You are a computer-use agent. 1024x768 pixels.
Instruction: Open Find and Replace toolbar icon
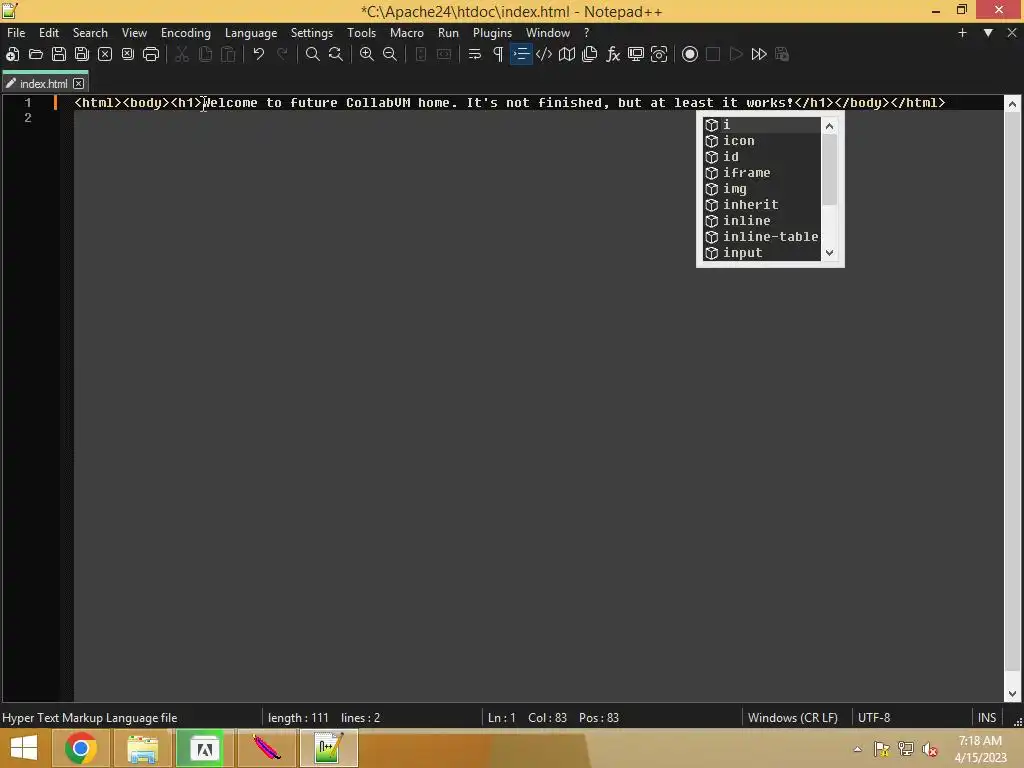tap(336, 54)
